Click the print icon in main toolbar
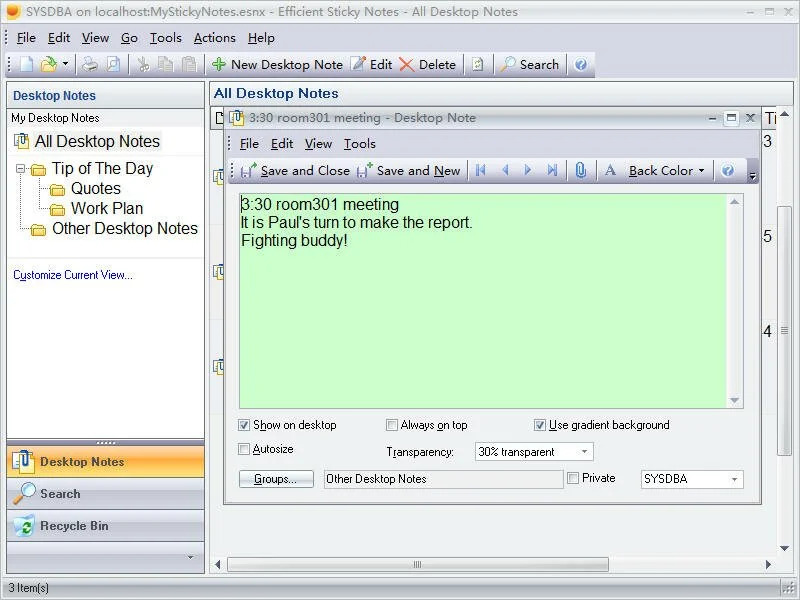 coord(90,64)
